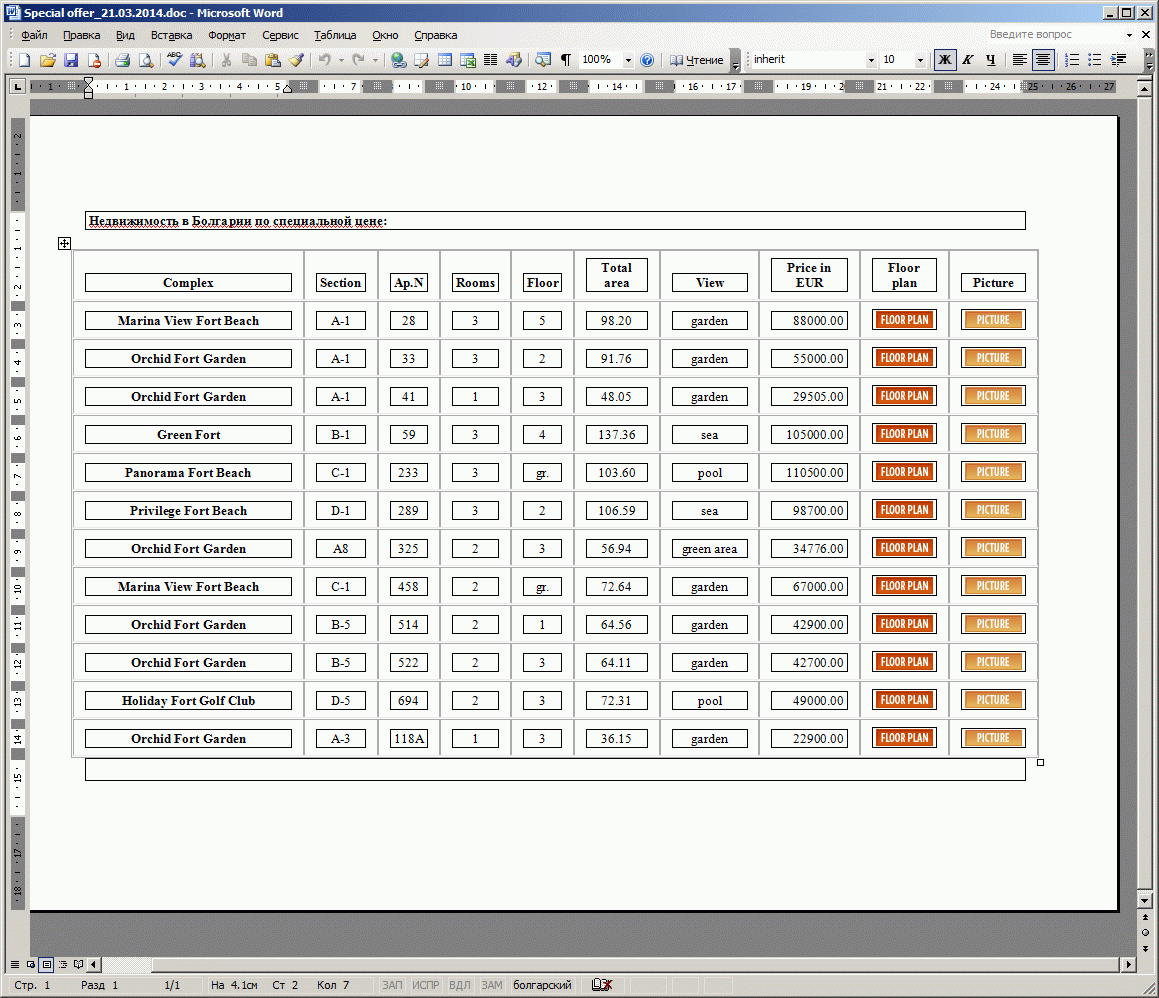Viewport: 1159px width, 998px height.
Task: Apply bulleted list formatting
Action: (1095, 60)
